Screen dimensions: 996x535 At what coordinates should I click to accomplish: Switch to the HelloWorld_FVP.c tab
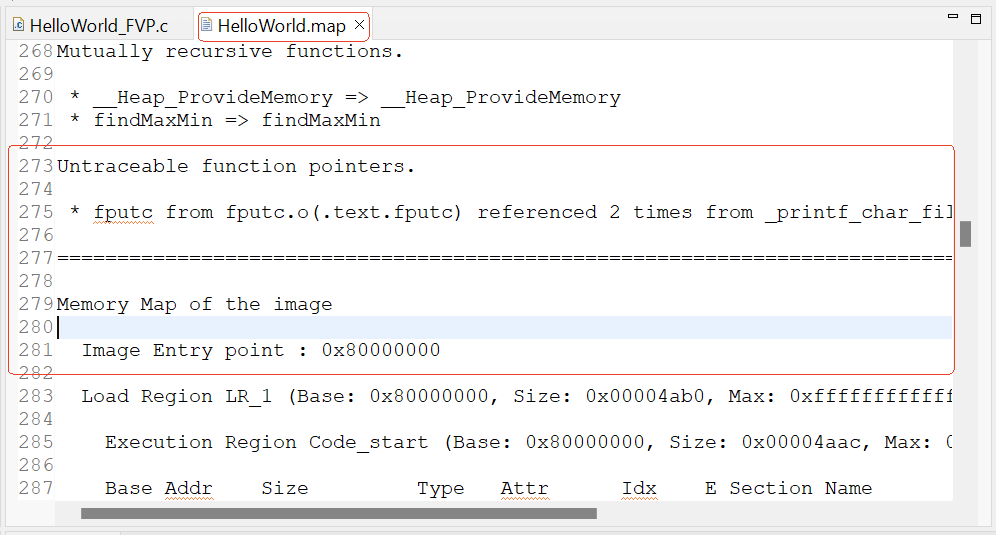[x=98, y=25]
